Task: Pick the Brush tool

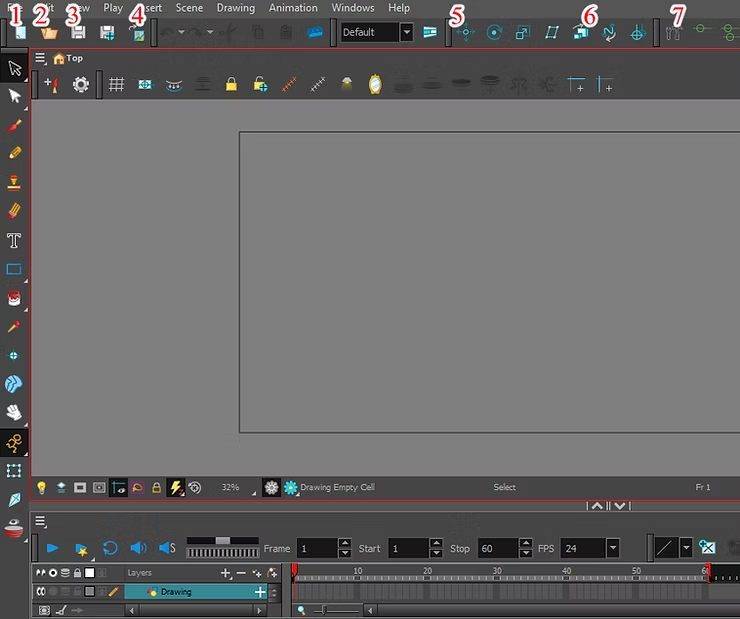Action: (14, 125)
